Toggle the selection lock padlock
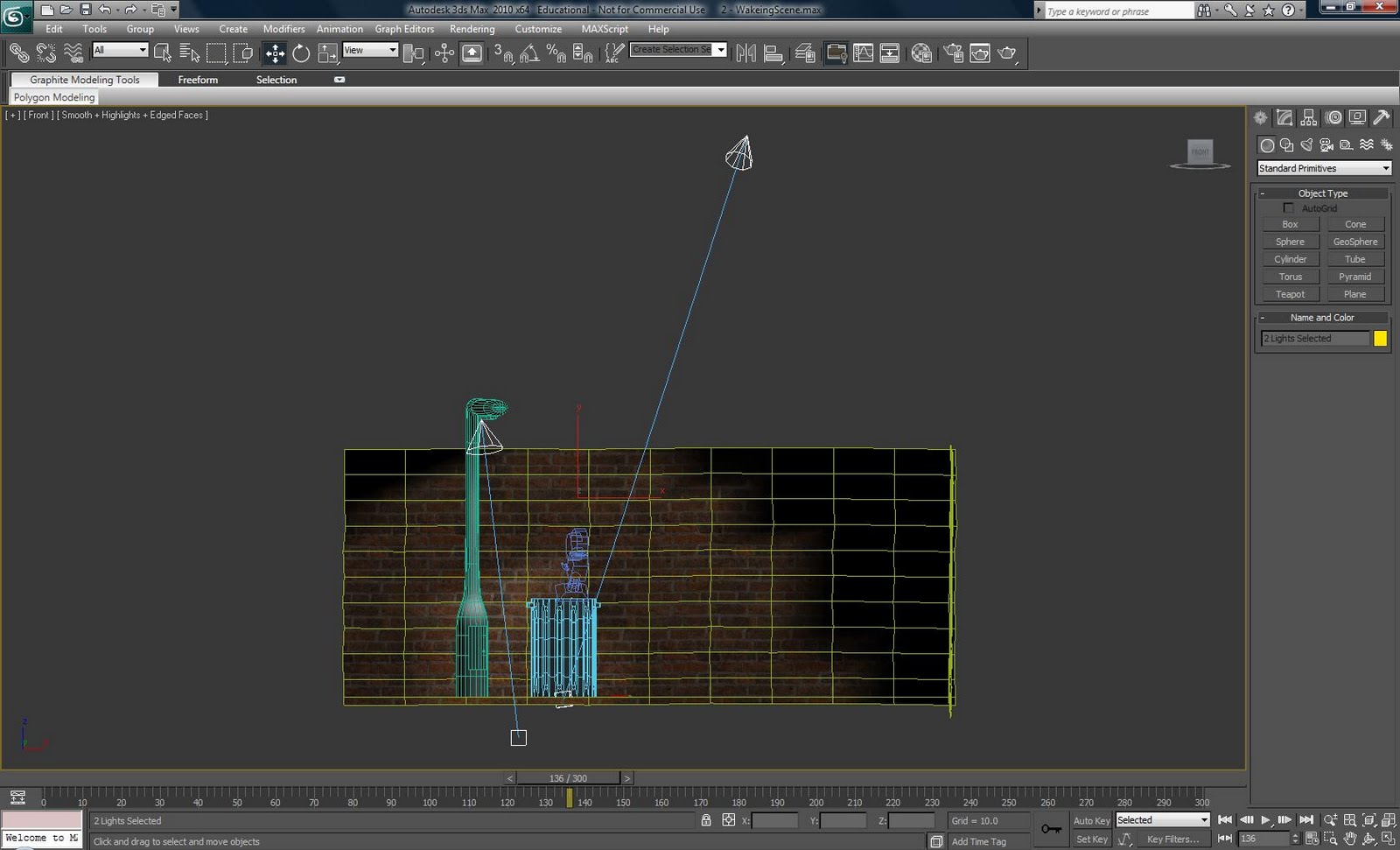Viewport: 1400px width, 850px height. [x=706, y=820]
